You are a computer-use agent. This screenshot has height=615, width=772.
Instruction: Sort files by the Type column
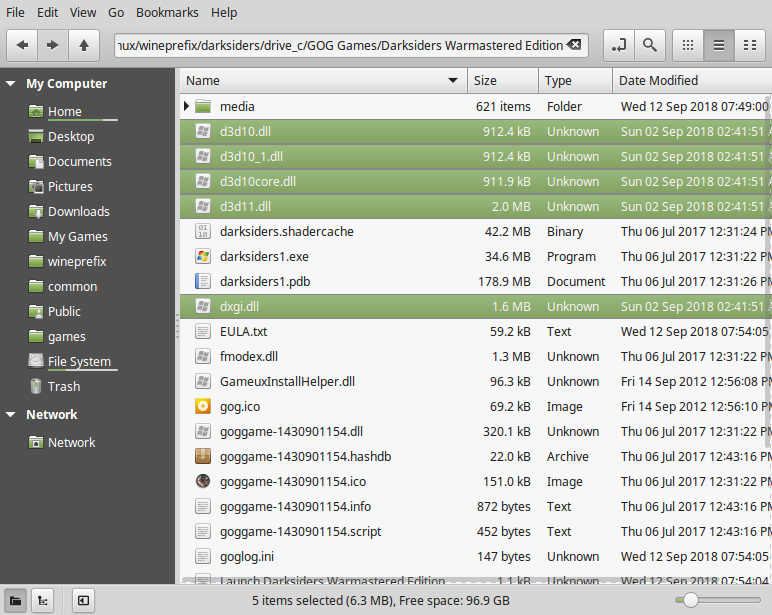point(576,81)
